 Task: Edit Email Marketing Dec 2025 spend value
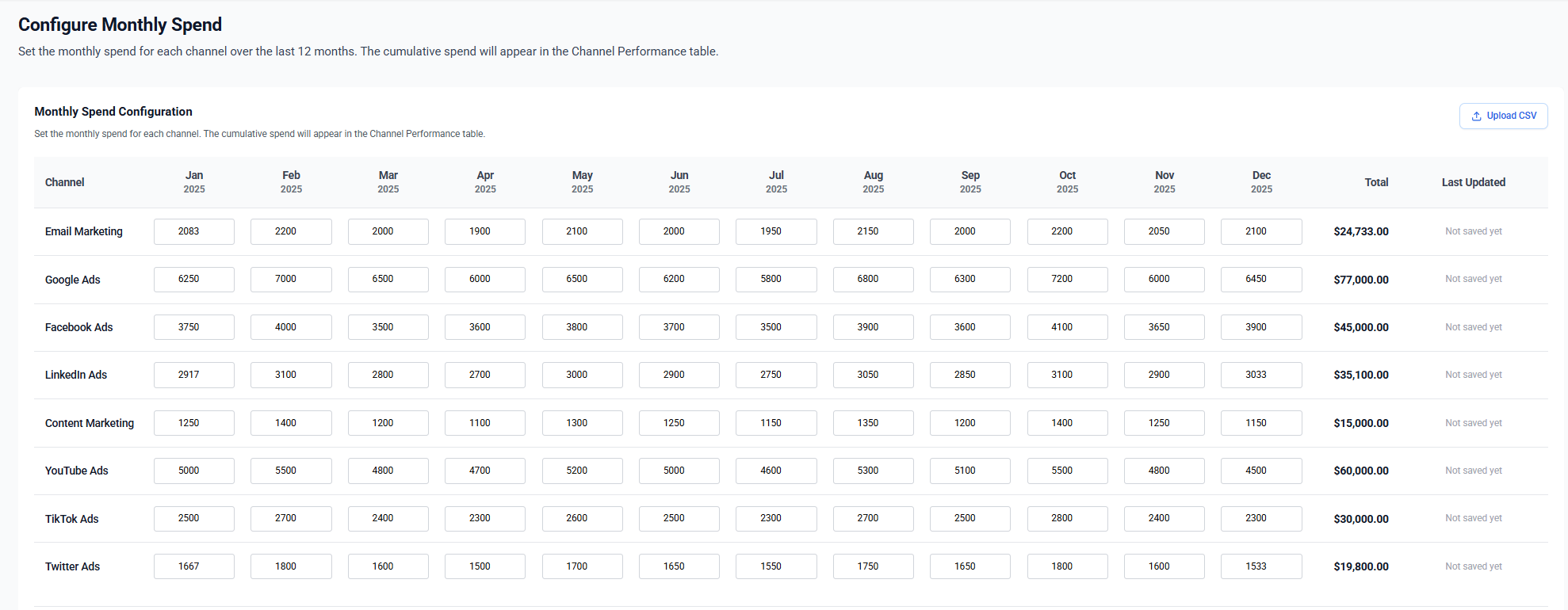coord(1261,231)
